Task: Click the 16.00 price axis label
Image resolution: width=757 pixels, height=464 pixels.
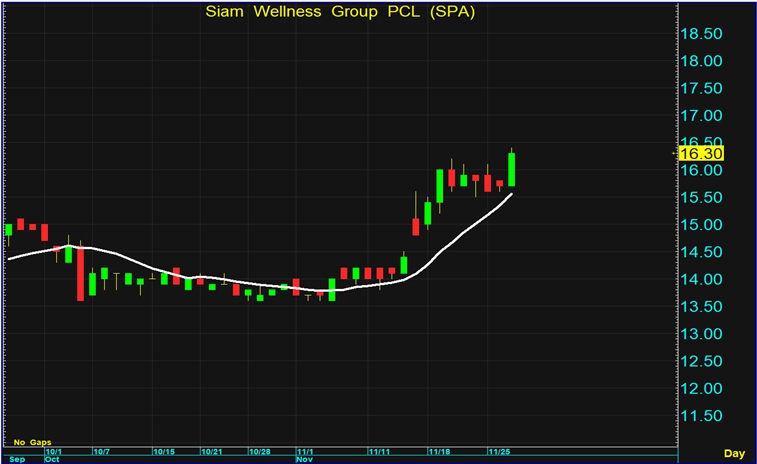Action: 701,170
